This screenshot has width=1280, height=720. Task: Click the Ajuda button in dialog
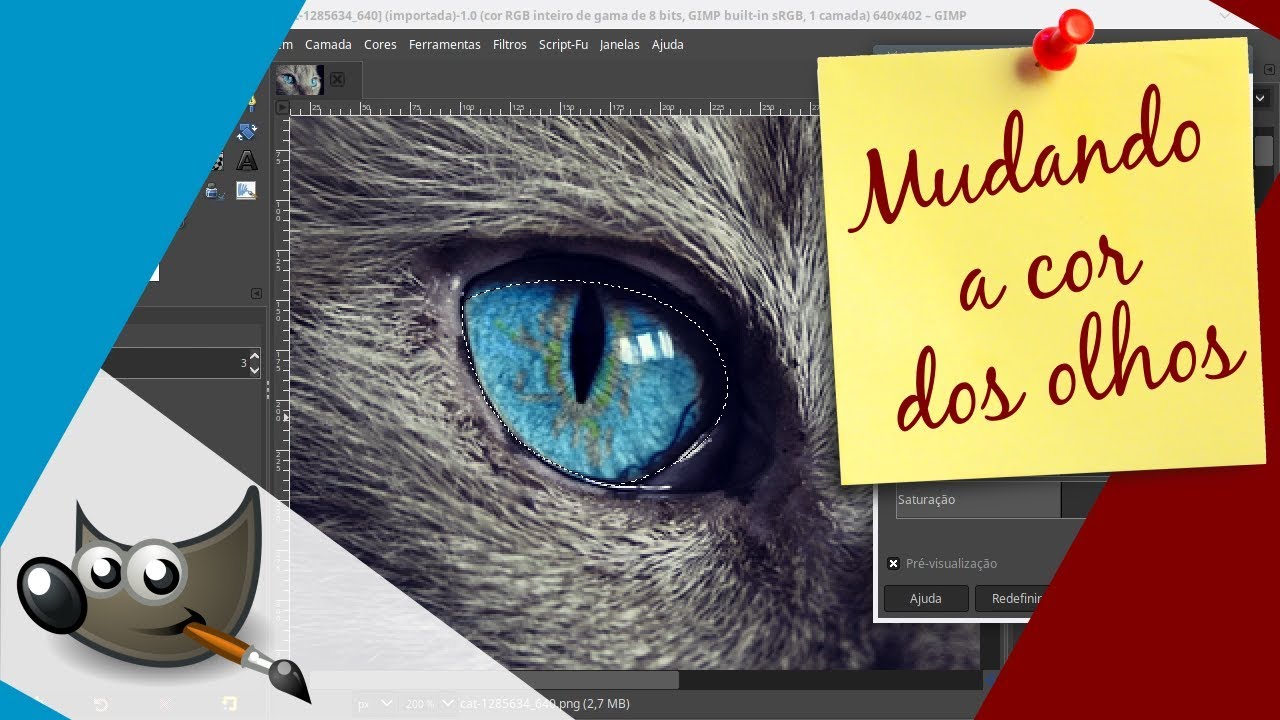coord(926,599)
